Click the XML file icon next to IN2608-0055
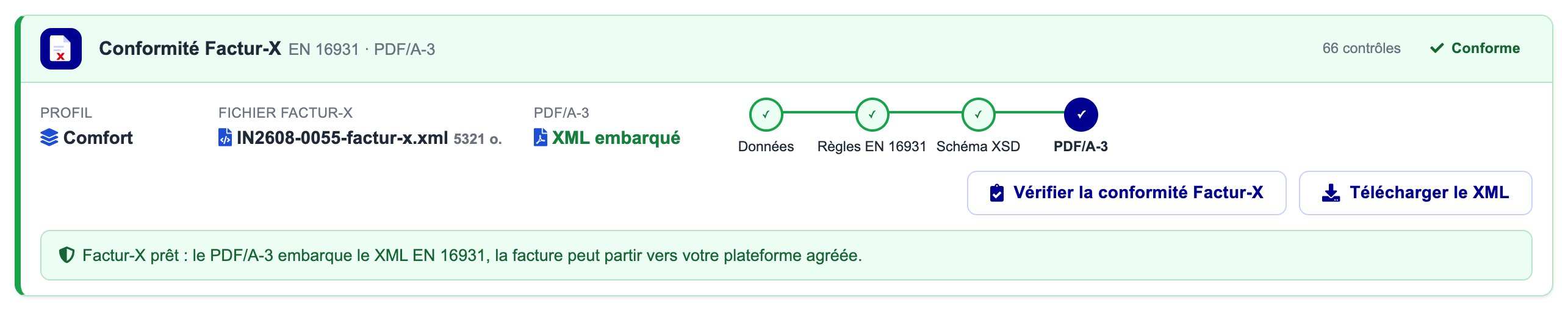The image size is (1568, 311). tap(225, 138)
